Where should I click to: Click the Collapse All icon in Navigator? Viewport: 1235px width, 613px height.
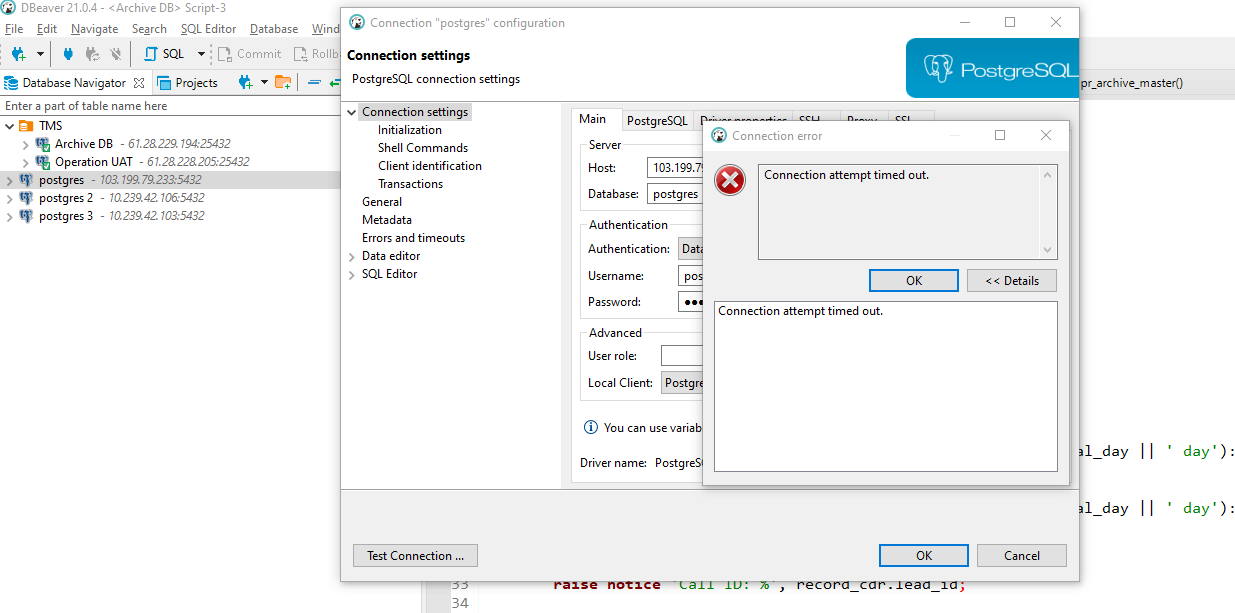point(314,83)
